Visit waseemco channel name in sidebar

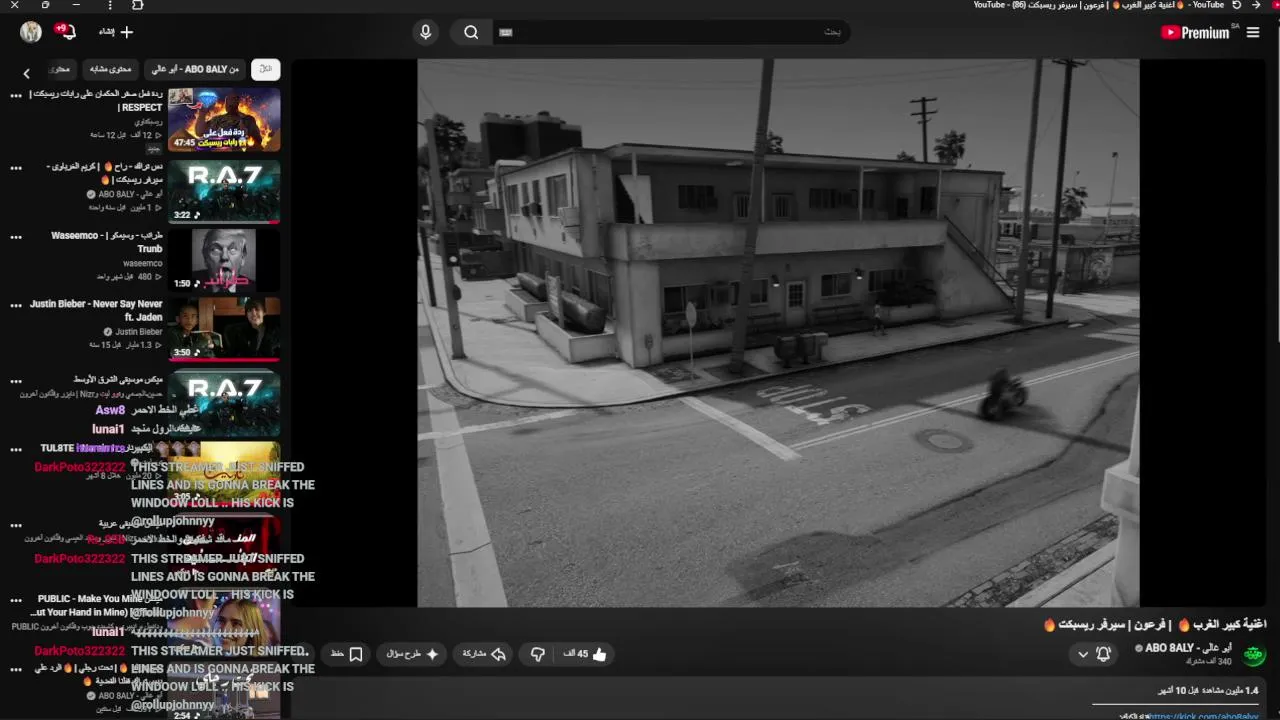(x=143, y=263)
